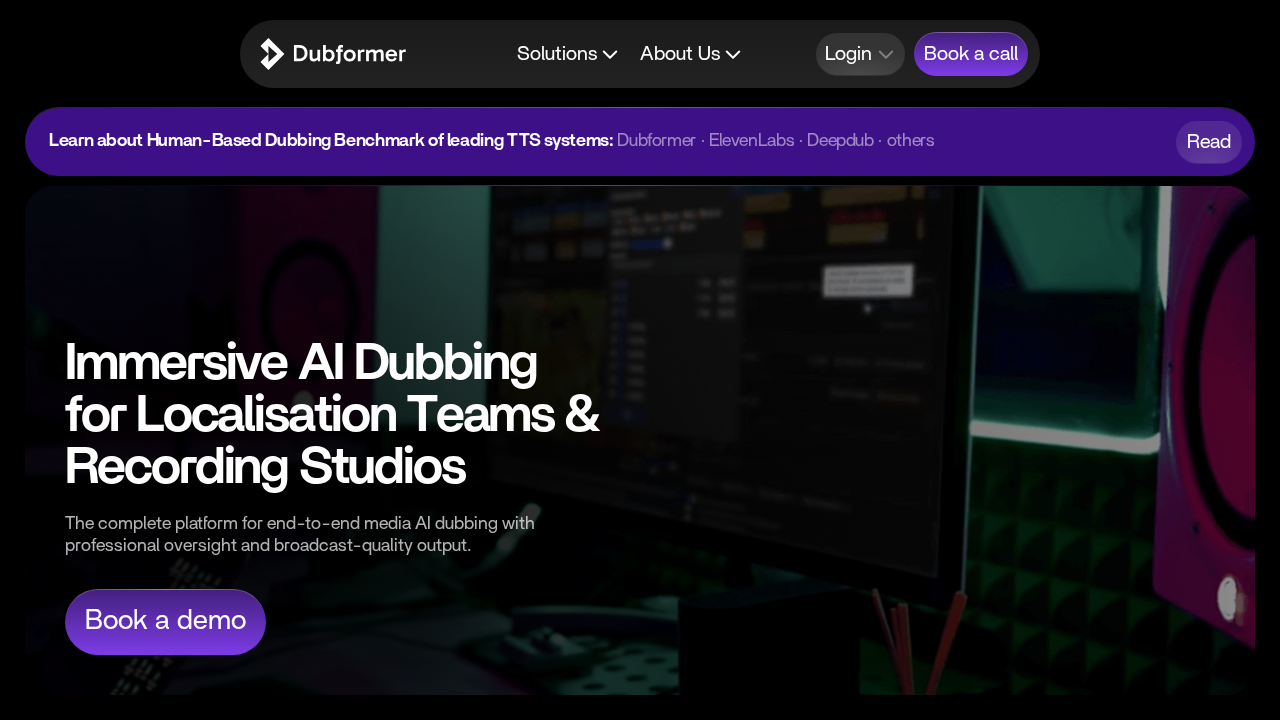This screenshot has width=1280, height=720.
Task: Click the About Us chevron arrow
Action: coord(733,55)
